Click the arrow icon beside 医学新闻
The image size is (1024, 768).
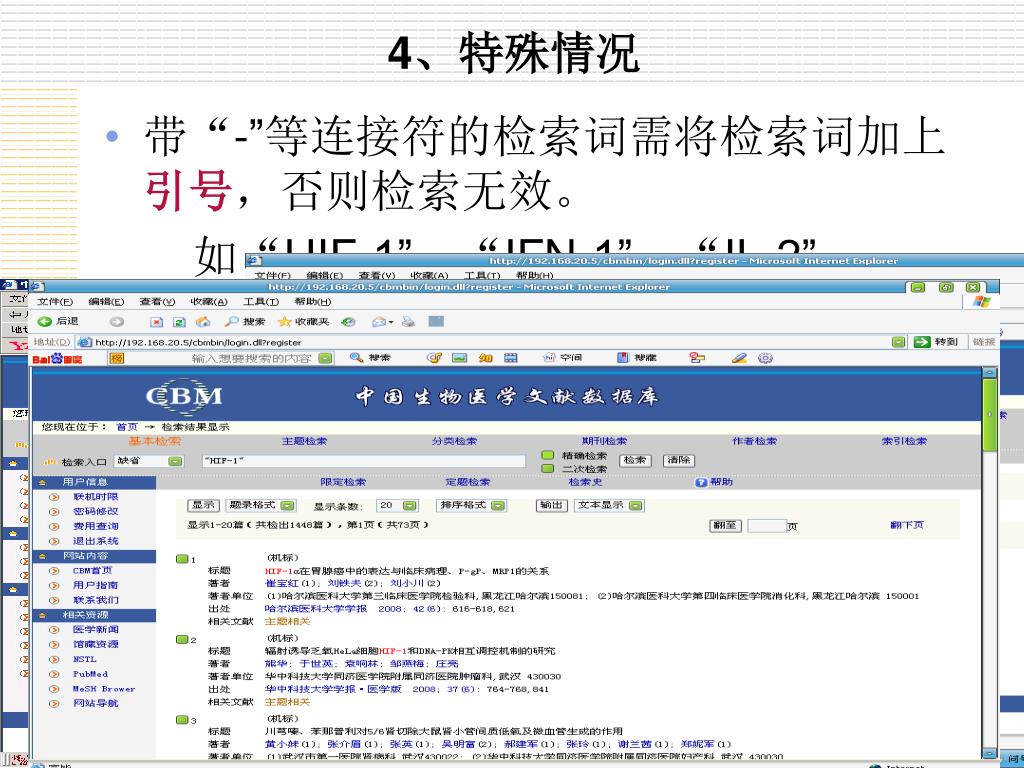54,630
